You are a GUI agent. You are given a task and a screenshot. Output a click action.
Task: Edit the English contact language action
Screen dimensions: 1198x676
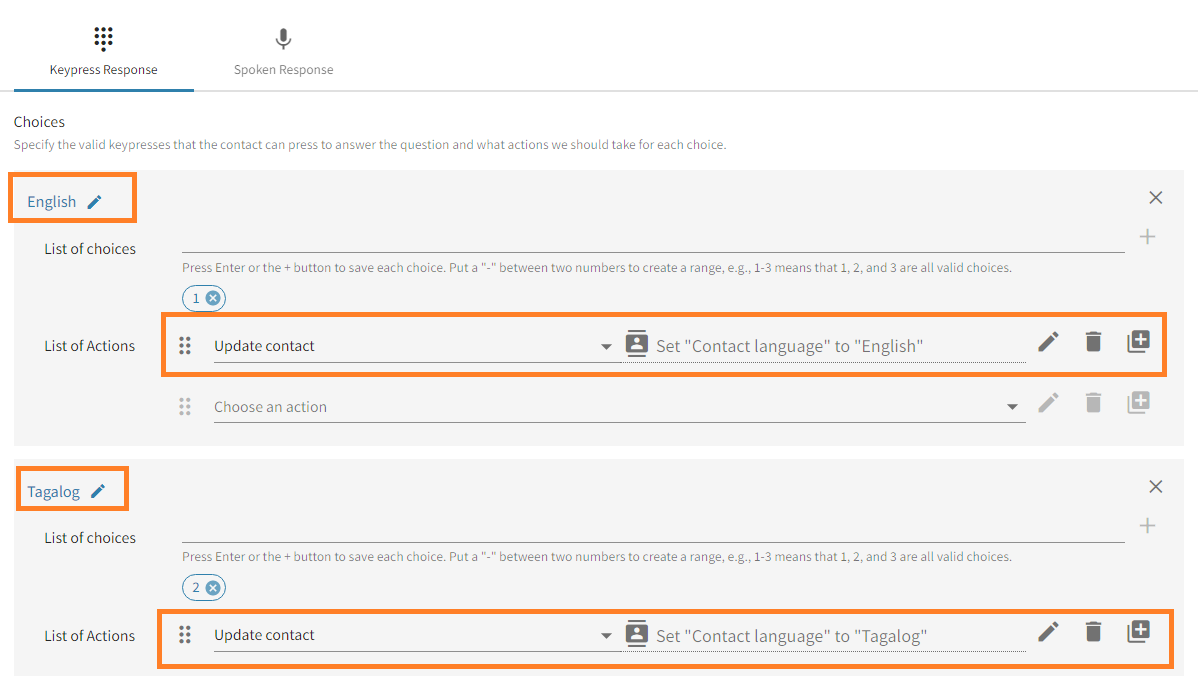(x=1048, y=342)
